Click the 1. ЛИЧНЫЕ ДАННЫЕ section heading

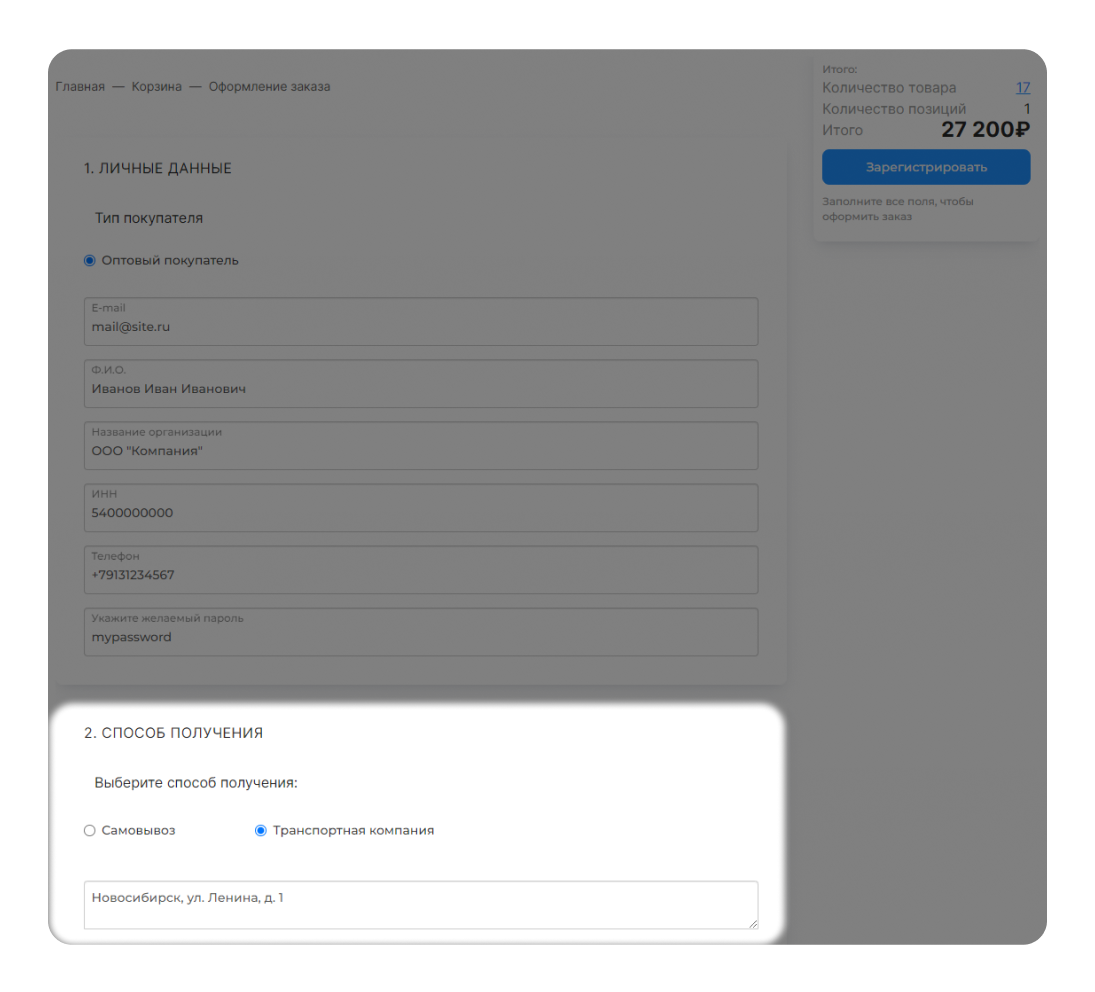158,169
